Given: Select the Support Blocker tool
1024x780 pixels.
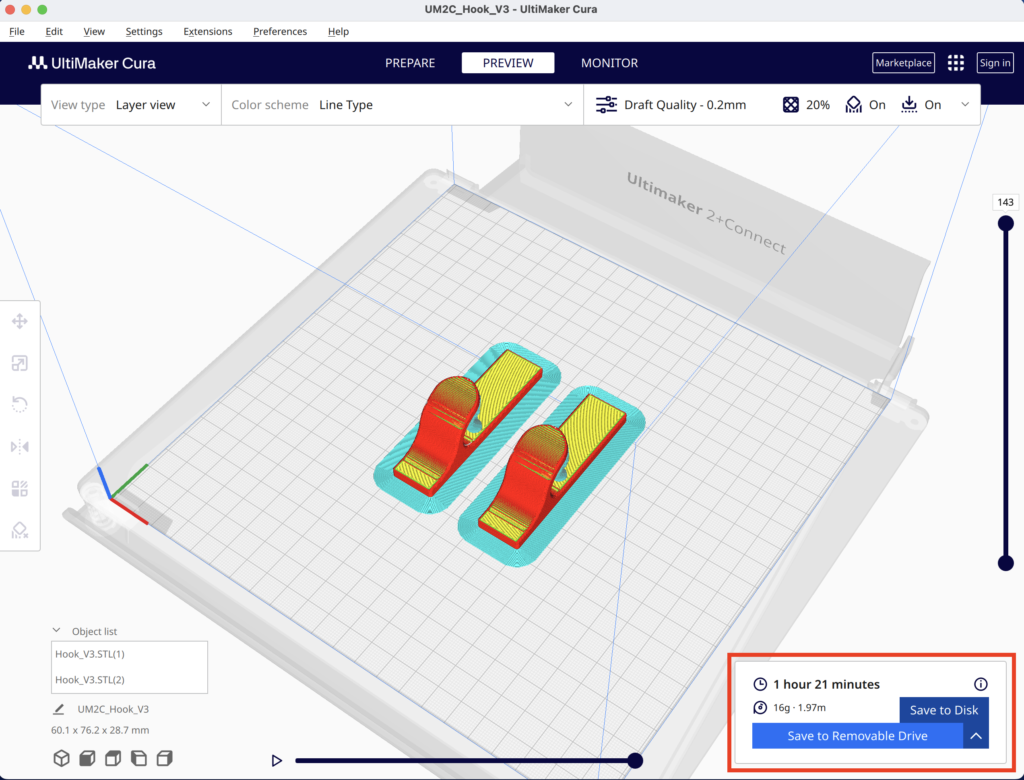Looking at the screenshot, I should tap(20, 530).
